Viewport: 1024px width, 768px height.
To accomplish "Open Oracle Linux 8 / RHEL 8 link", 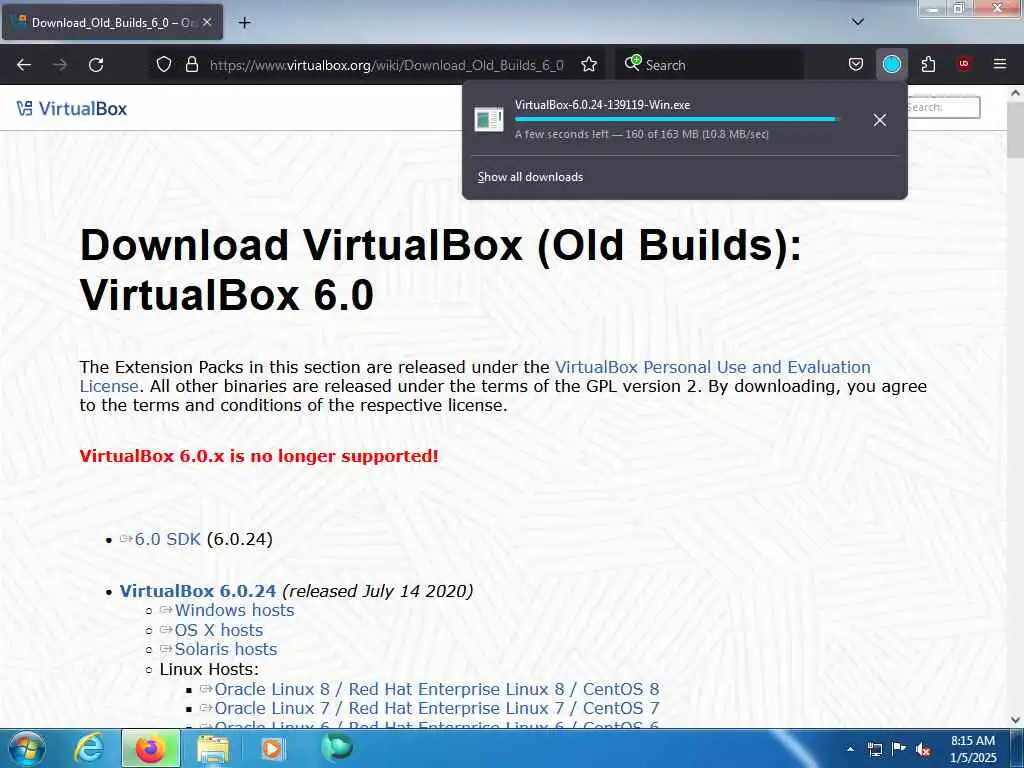I will (x=436, y=689).
